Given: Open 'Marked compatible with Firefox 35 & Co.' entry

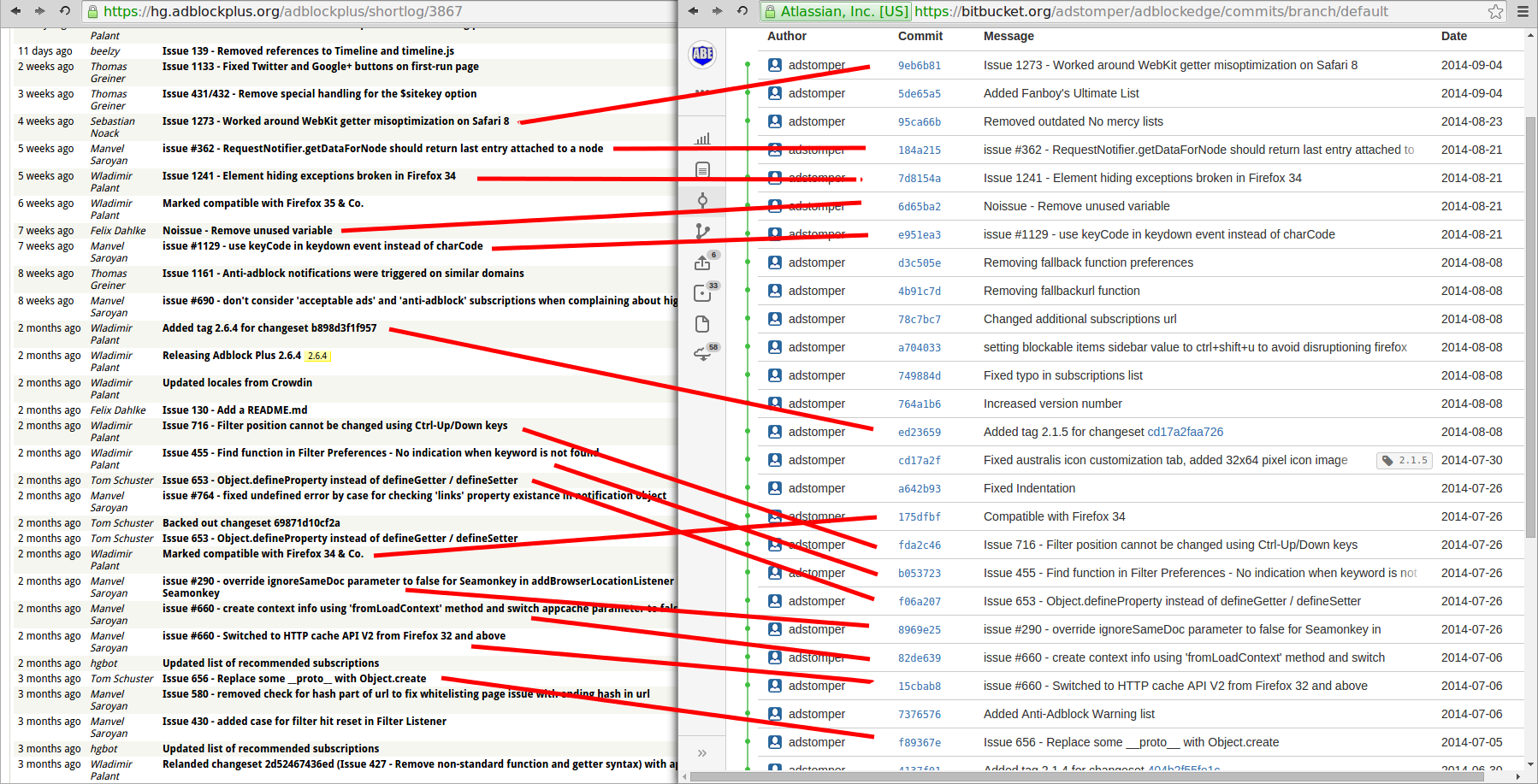Looking at the screenshot, I should (263, 203).
